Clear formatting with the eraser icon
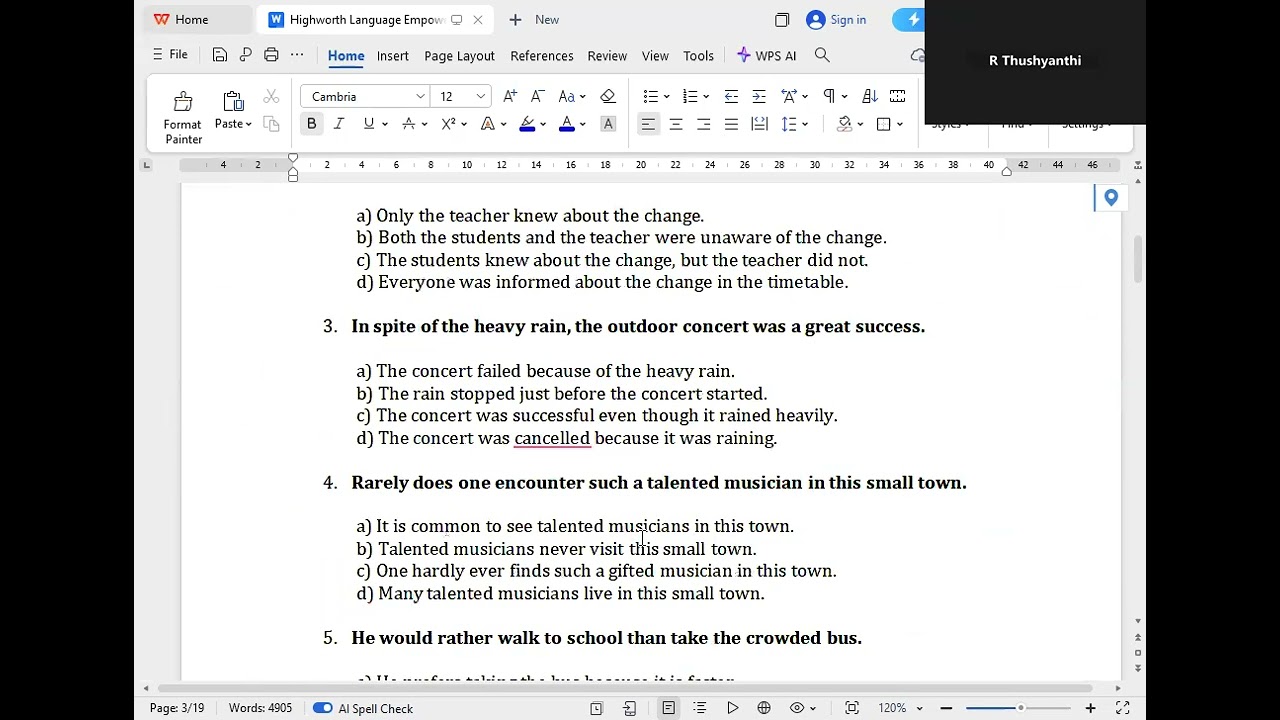Image resolution: width=1280 pixels, height=720 pixels. (607, 96)
